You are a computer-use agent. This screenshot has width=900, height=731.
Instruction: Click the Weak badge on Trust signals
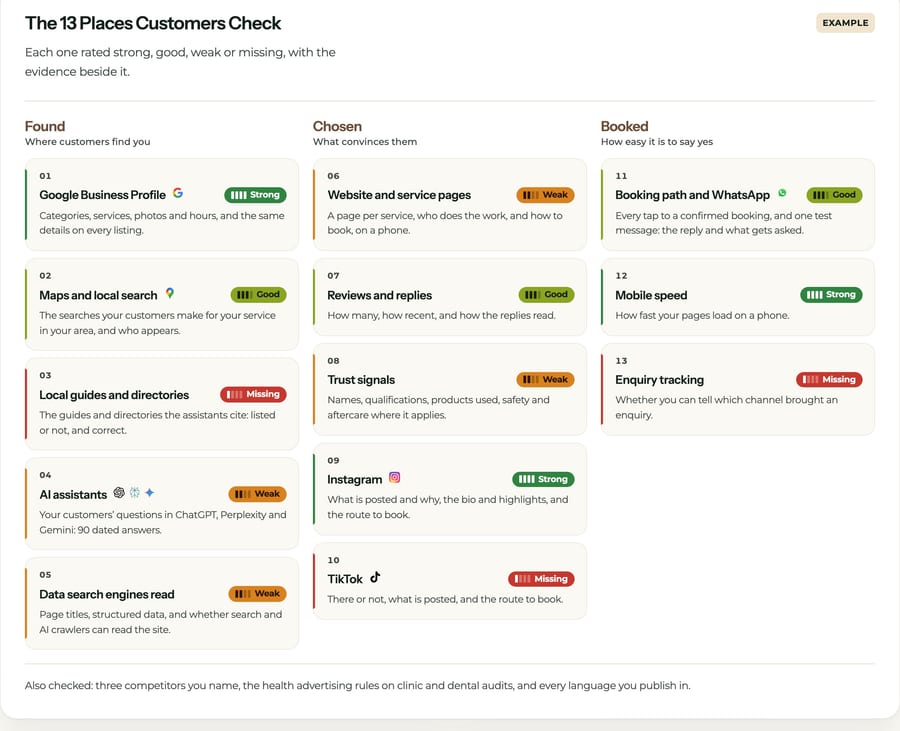(x=545, y=379)
